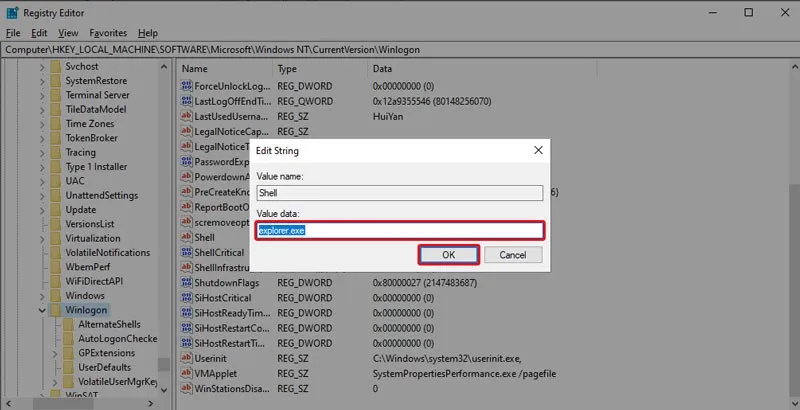
Task: Expand the Svchost tree node
Action: pyautogui.click(x=42, y=66)
